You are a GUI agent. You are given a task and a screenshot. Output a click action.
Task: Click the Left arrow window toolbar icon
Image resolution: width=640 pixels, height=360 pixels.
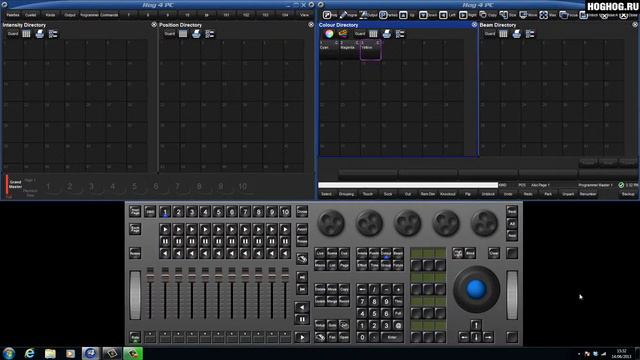point(443,15)
